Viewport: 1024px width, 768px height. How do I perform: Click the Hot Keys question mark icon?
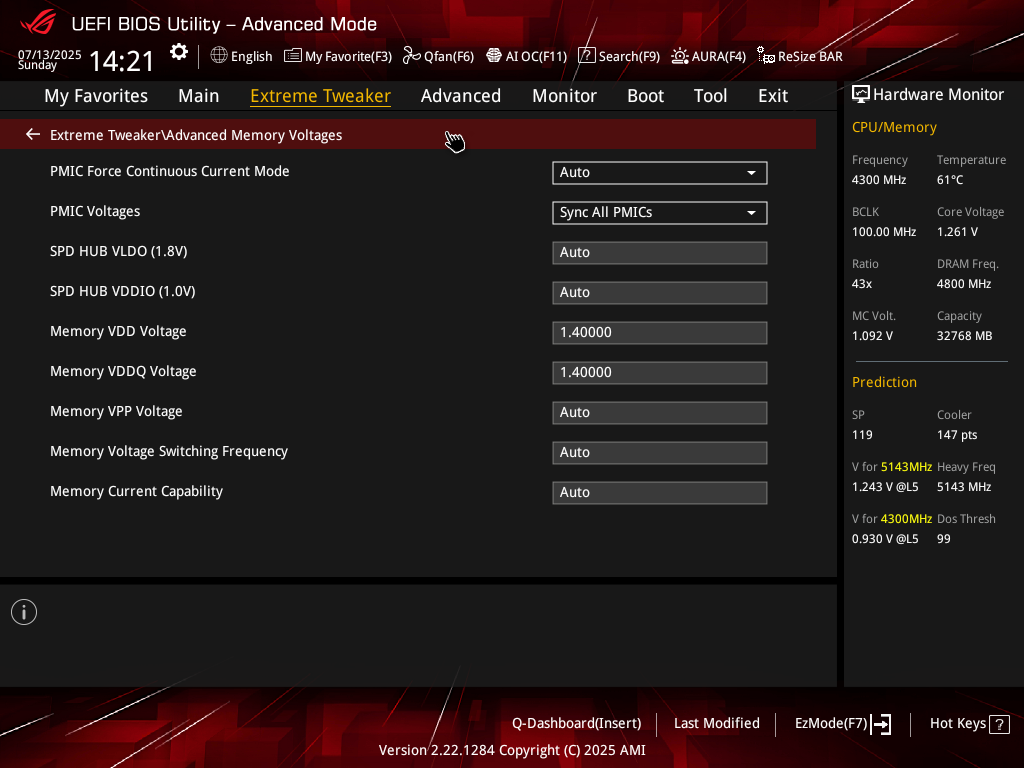coord(999,724)
